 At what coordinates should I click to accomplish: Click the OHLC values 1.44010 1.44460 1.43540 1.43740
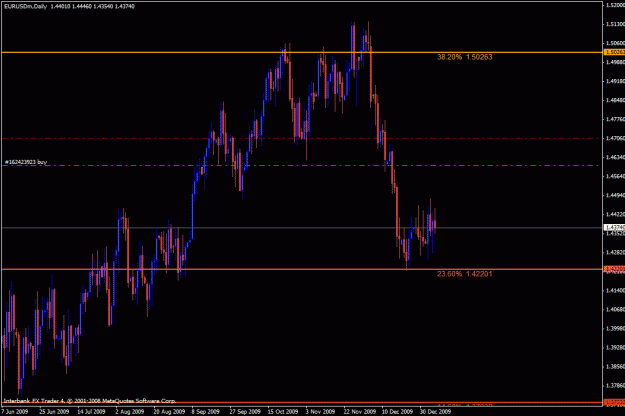[x=92, y=6]
